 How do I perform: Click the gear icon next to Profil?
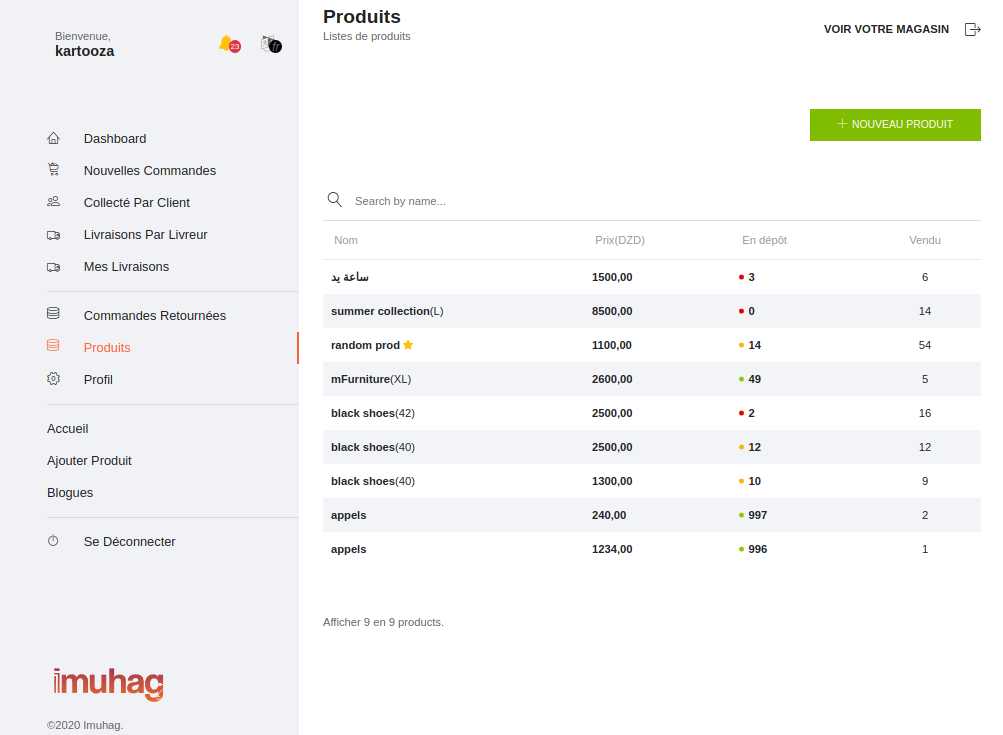[x=54, y=380]
